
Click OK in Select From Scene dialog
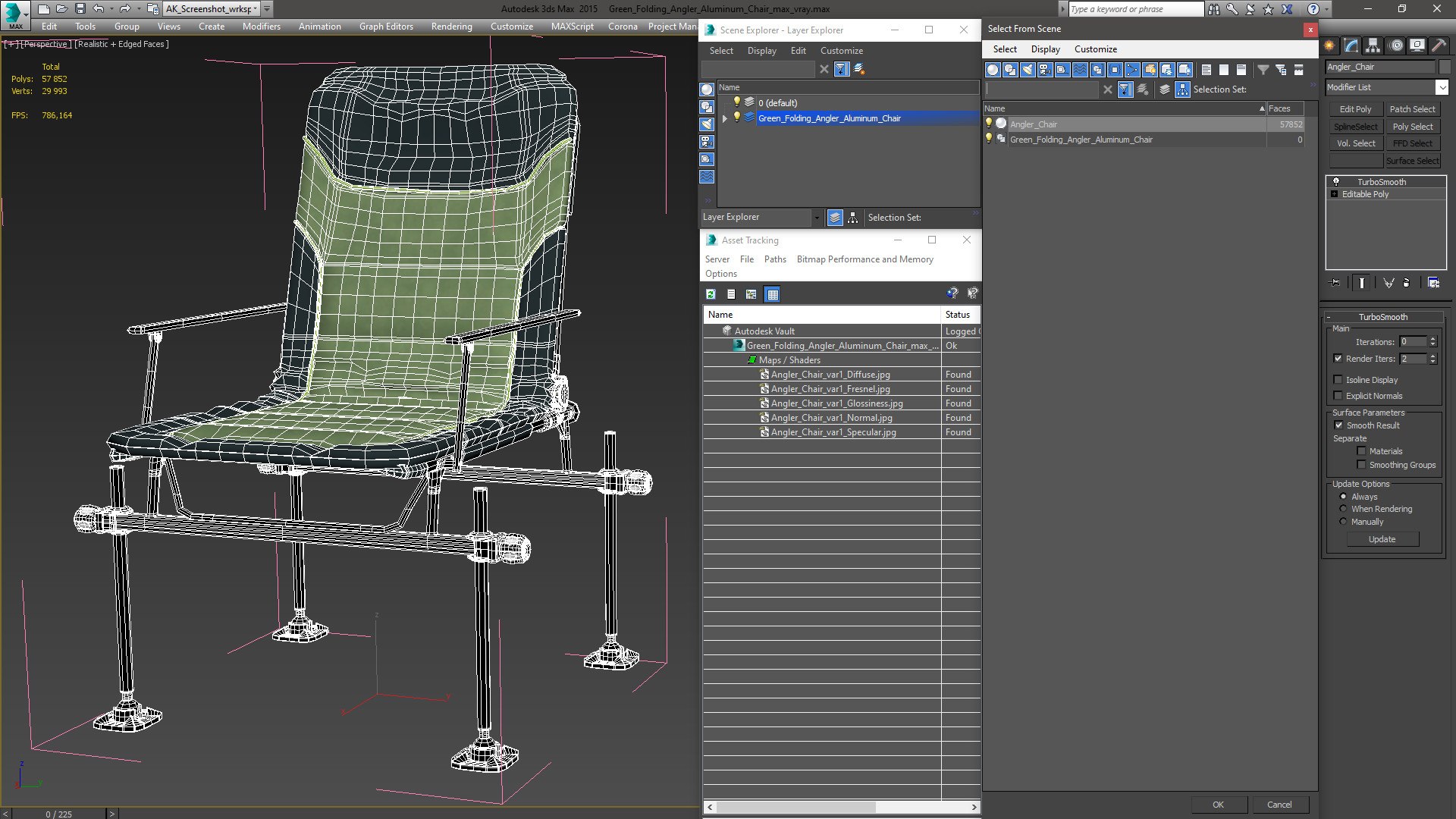pyautogui.click(x=1218, y=805)
